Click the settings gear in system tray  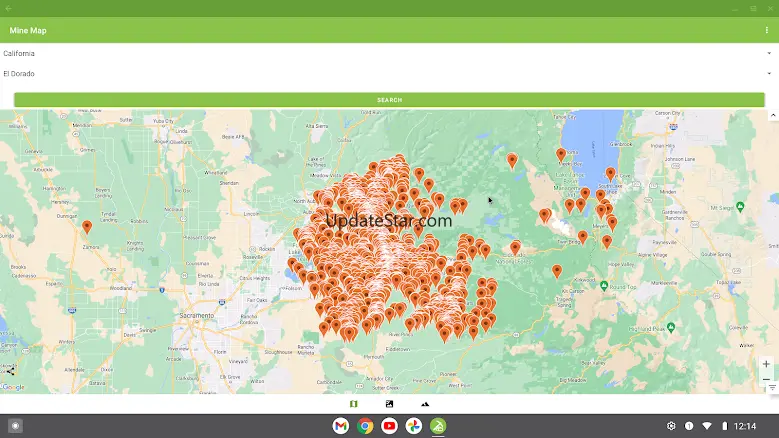click(x=671, y=426)
